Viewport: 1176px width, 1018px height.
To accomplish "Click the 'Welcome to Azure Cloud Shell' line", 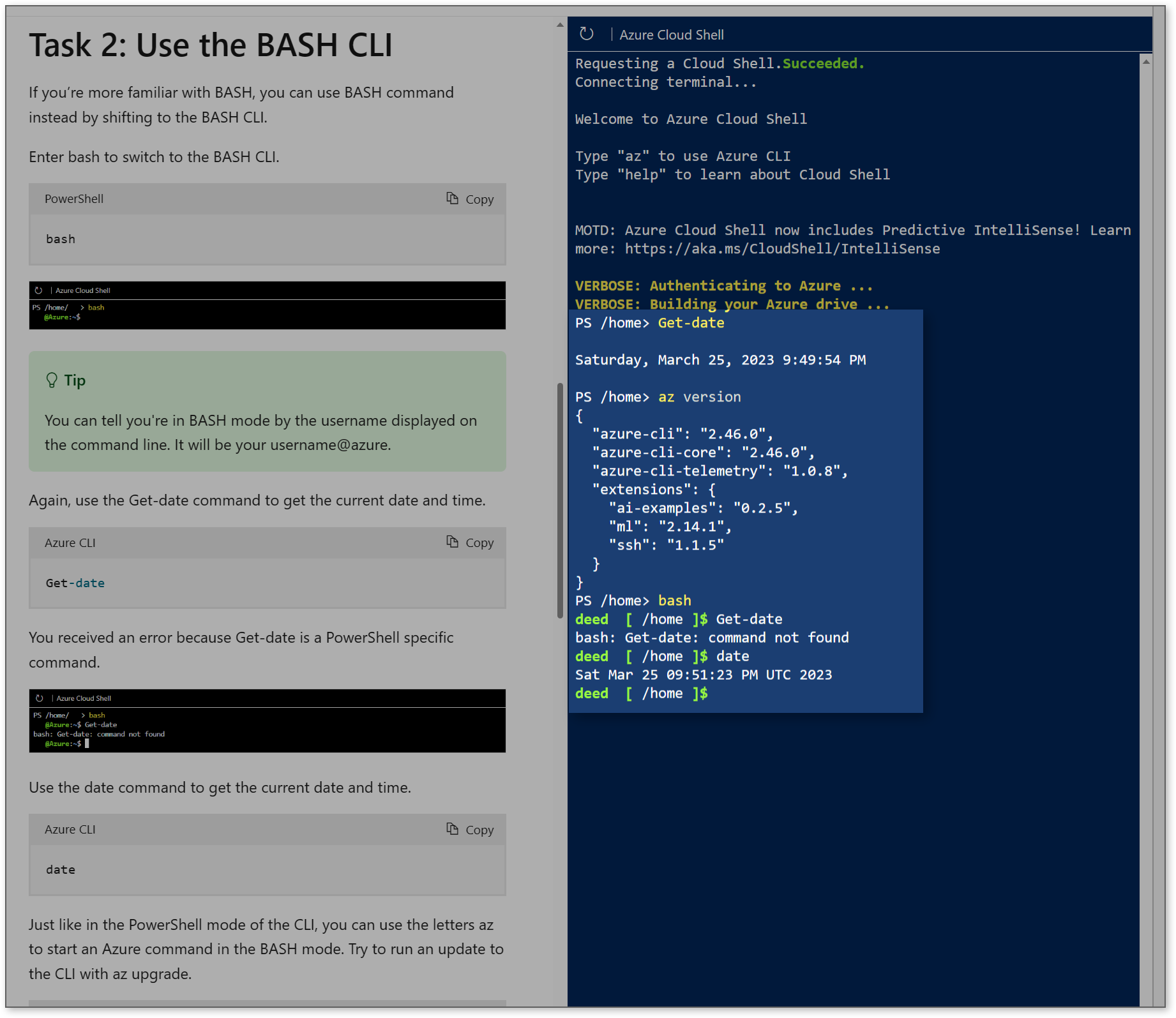I will [x=691, y=119].
